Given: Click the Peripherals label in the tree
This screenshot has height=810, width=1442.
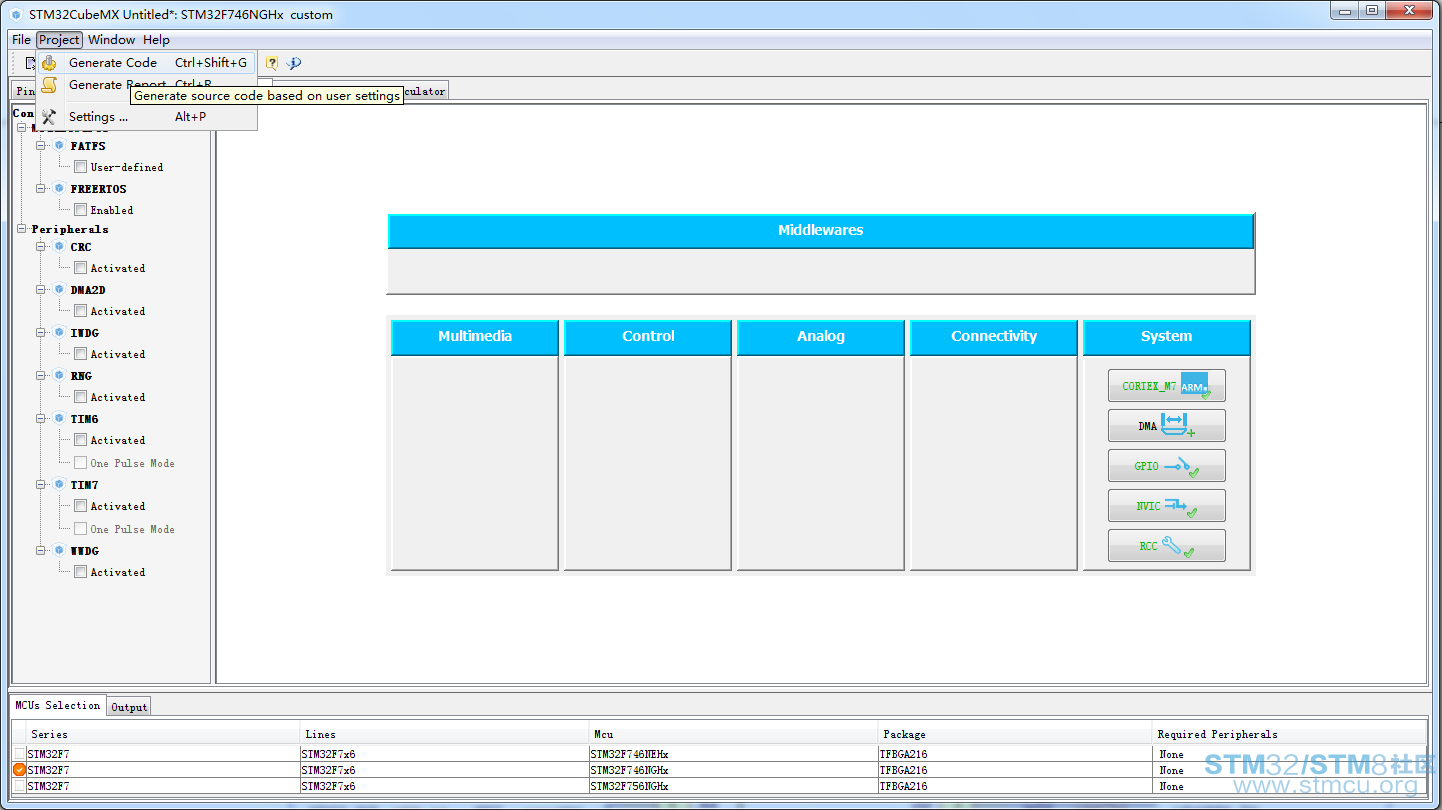Looking at the screenshot, I should [x=70, y=229].
